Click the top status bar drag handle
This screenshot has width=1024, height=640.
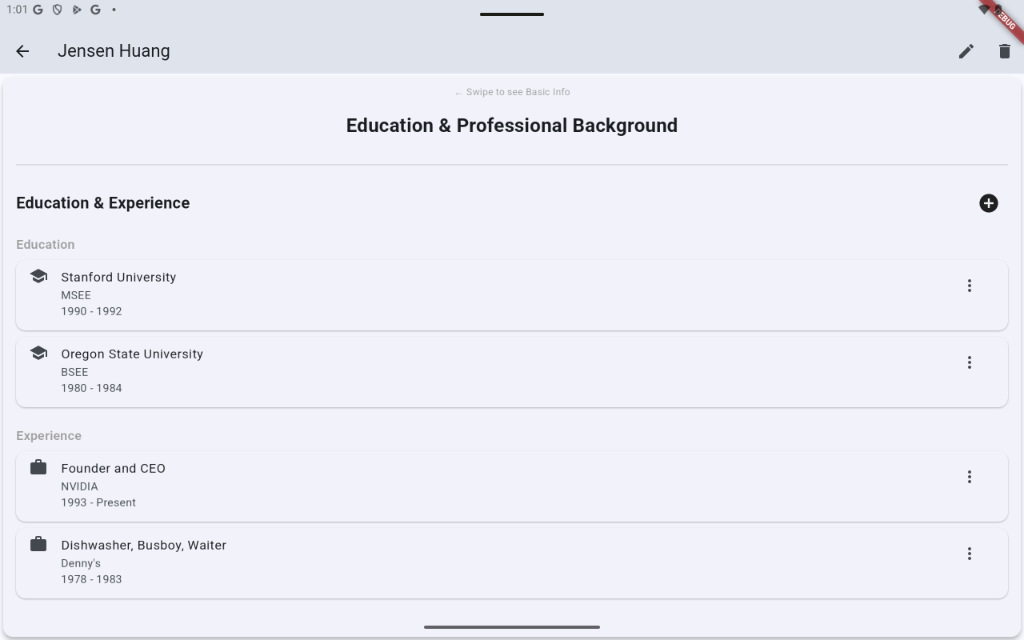click(x=512, y=14)
